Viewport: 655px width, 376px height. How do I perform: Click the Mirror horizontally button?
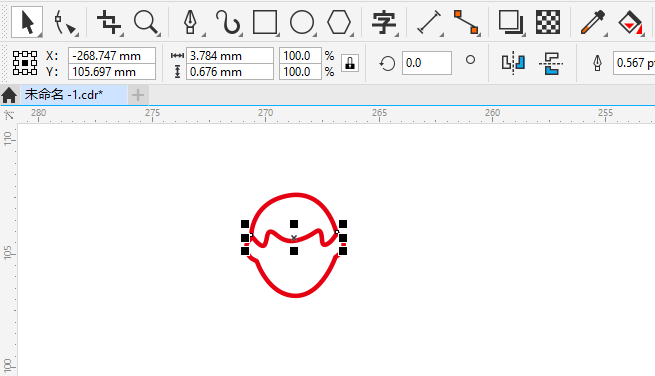click(513, 63)
